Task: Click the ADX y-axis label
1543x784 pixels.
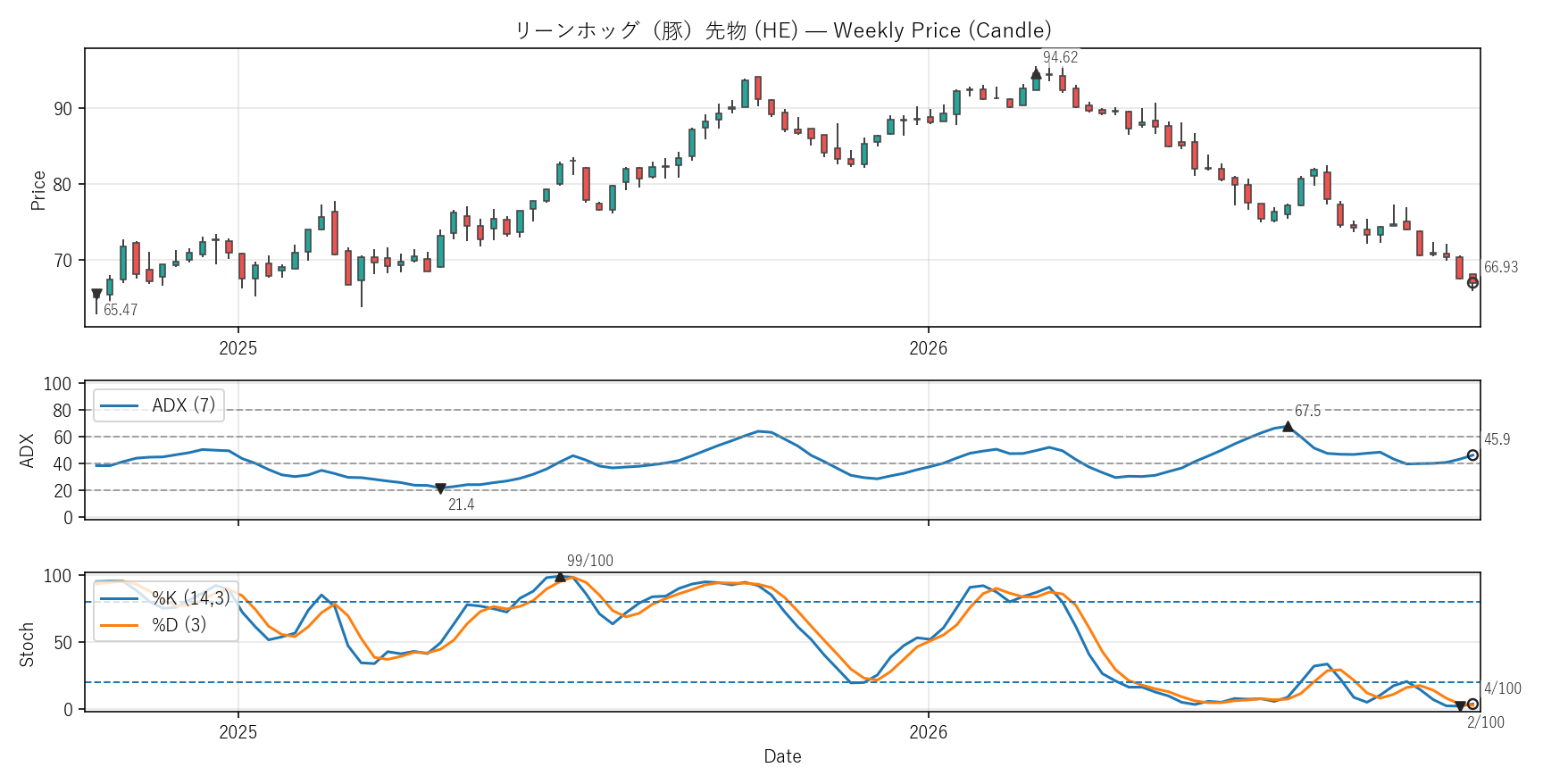Action: [x=27, y=450]
